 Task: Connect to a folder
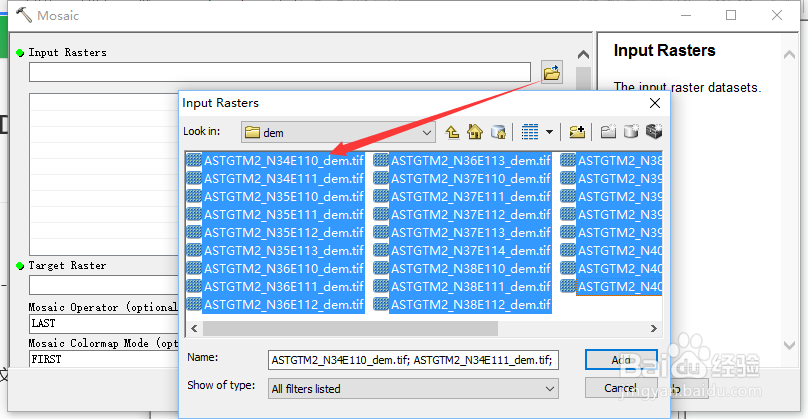[577, 132]
